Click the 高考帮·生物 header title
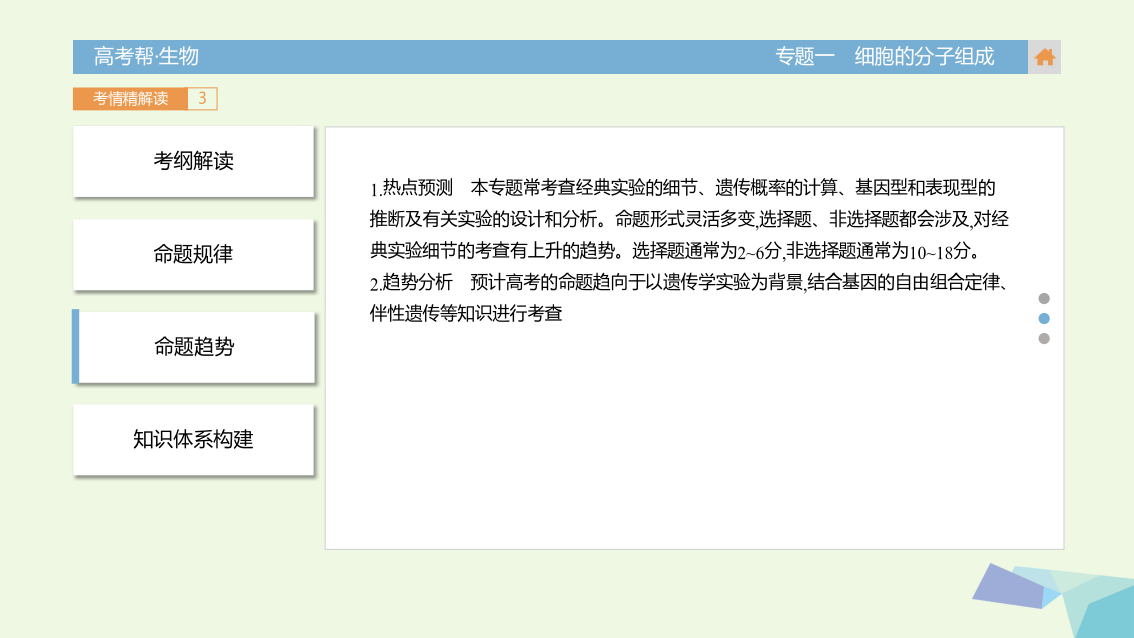The image size is (1134, 638). pos(146,56)
